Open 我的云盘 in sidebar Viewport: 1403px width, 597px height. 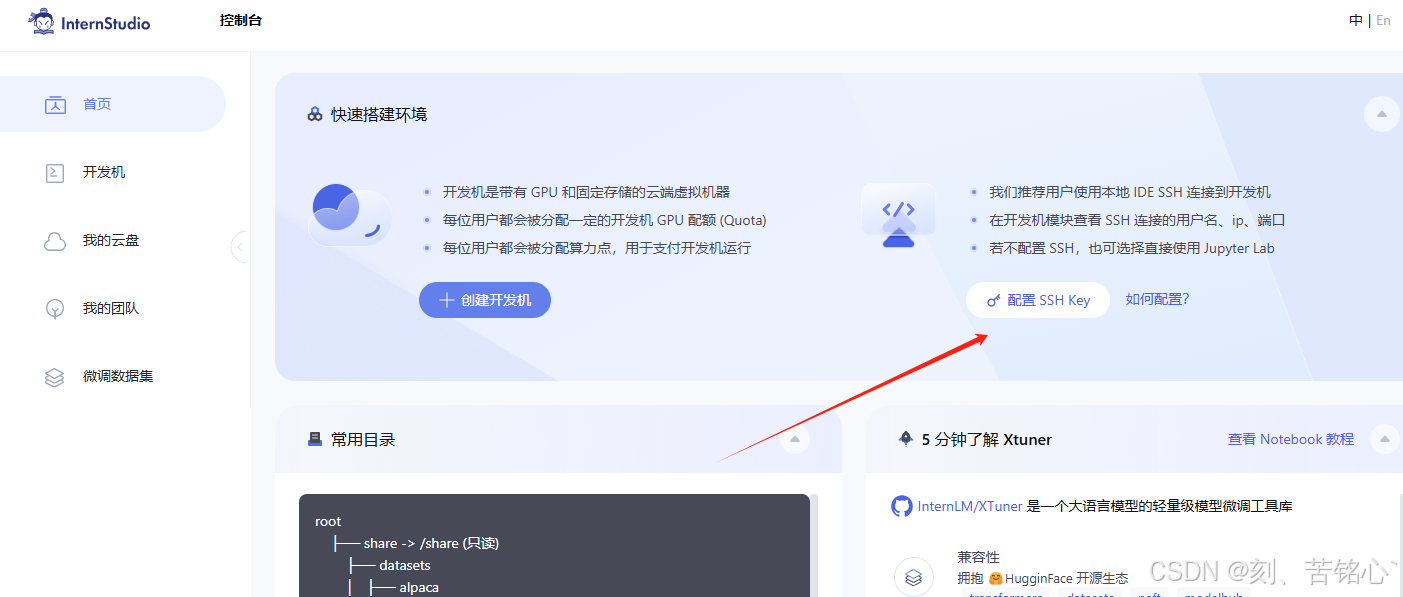click(x=112, y=240)
